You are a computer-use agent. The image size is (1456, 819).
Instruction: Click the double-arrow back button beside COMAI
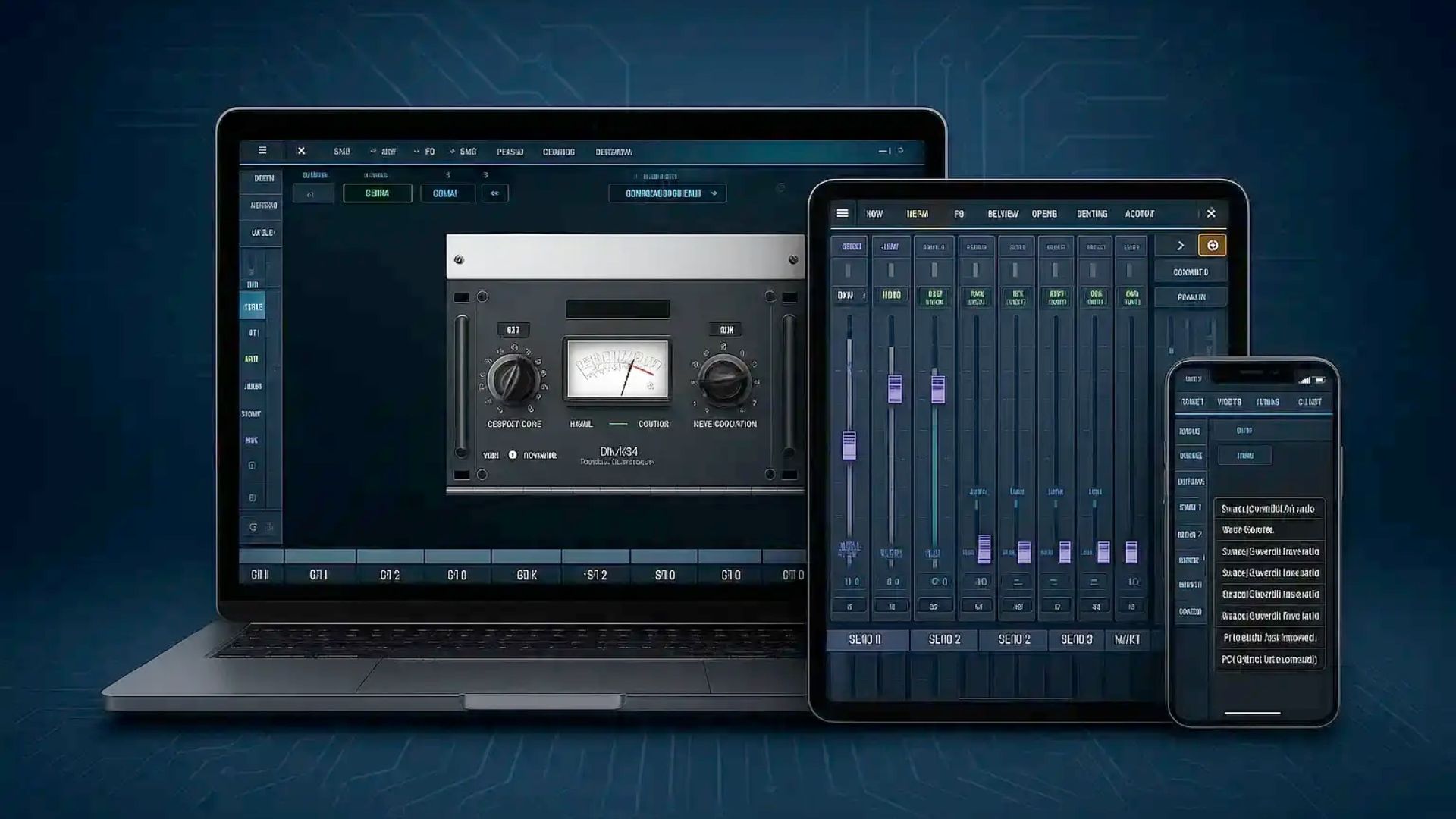tap(494, 193)
